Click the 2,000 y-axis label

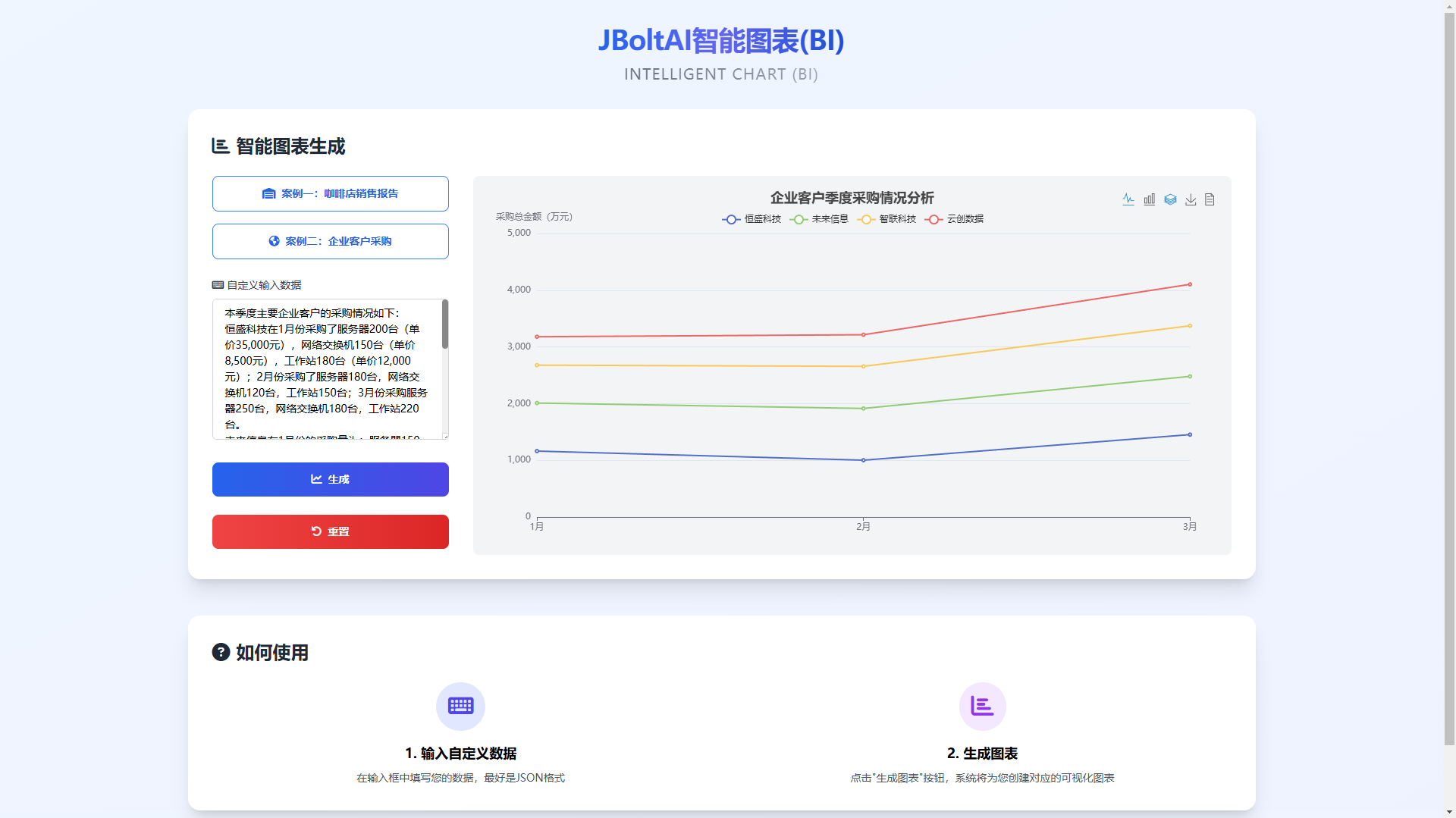click(x=519, y=403)
